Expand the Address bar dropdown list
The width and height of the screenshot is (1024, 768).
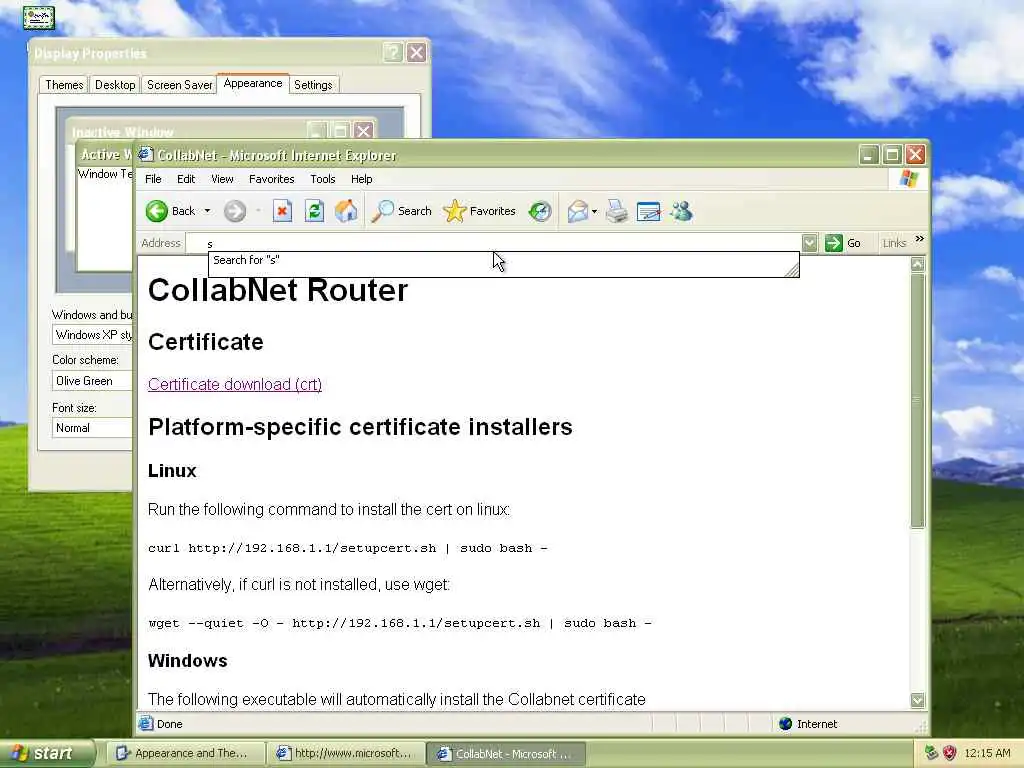(810, 243)
